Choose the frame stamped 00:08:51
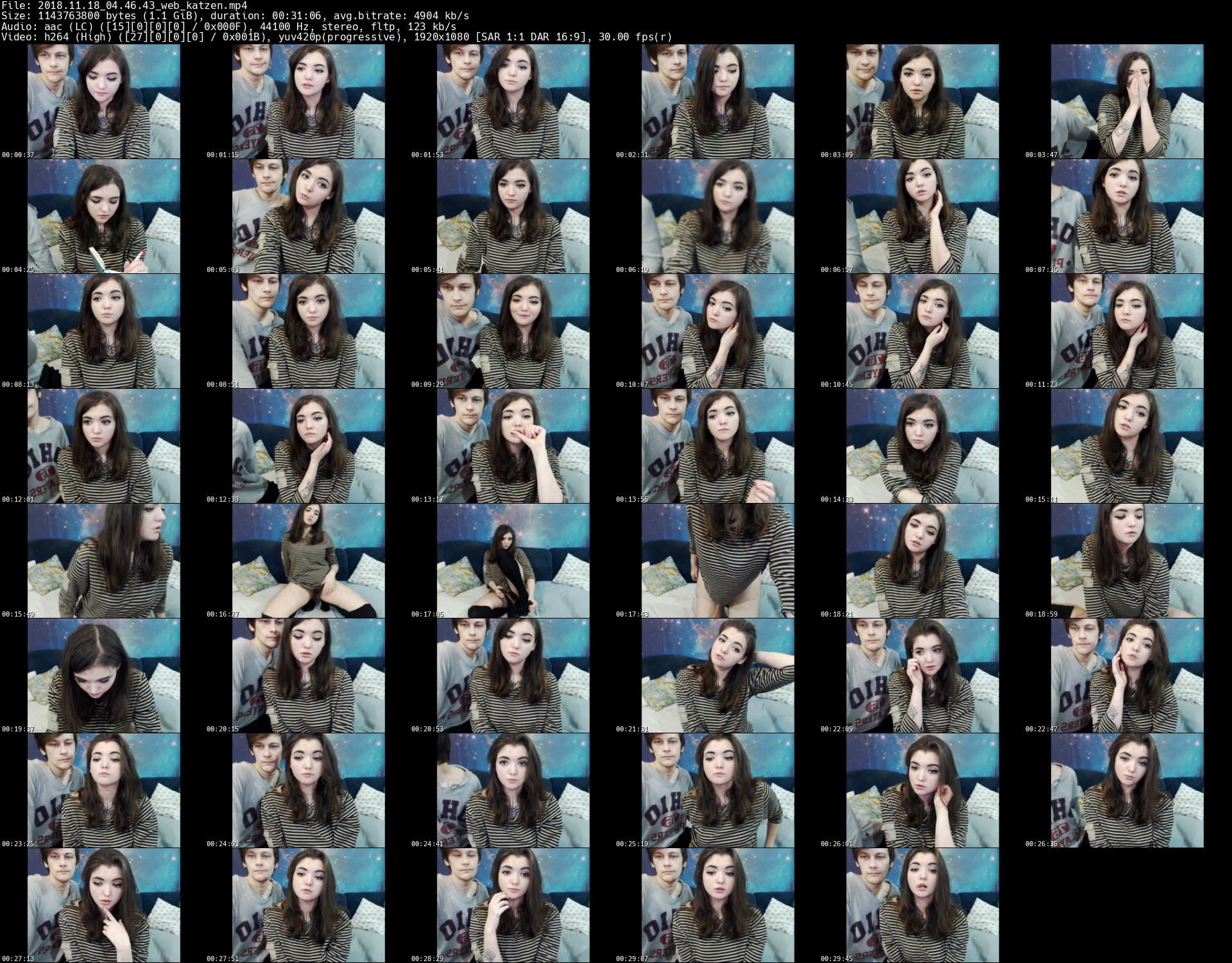Image resolution: width=1232 pixels, height=963 pixels. pos(309,331)
